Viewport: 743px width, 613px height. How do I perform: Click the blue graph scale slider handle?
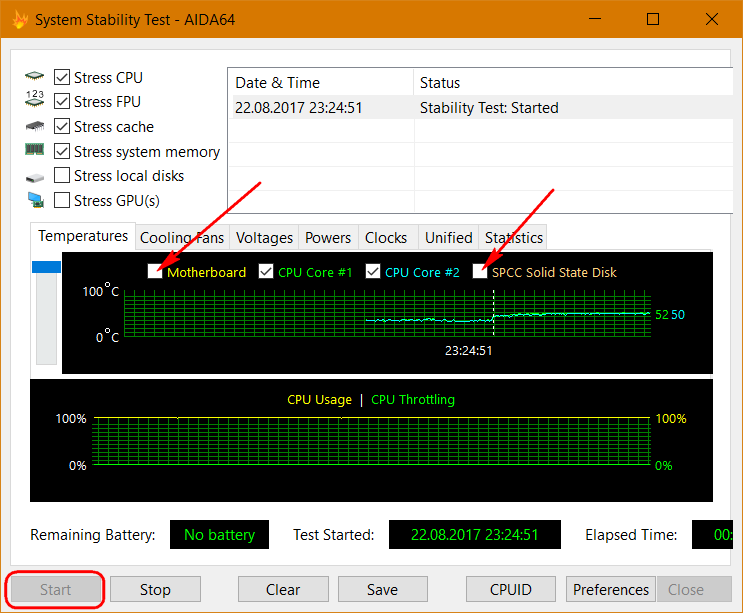46,267
